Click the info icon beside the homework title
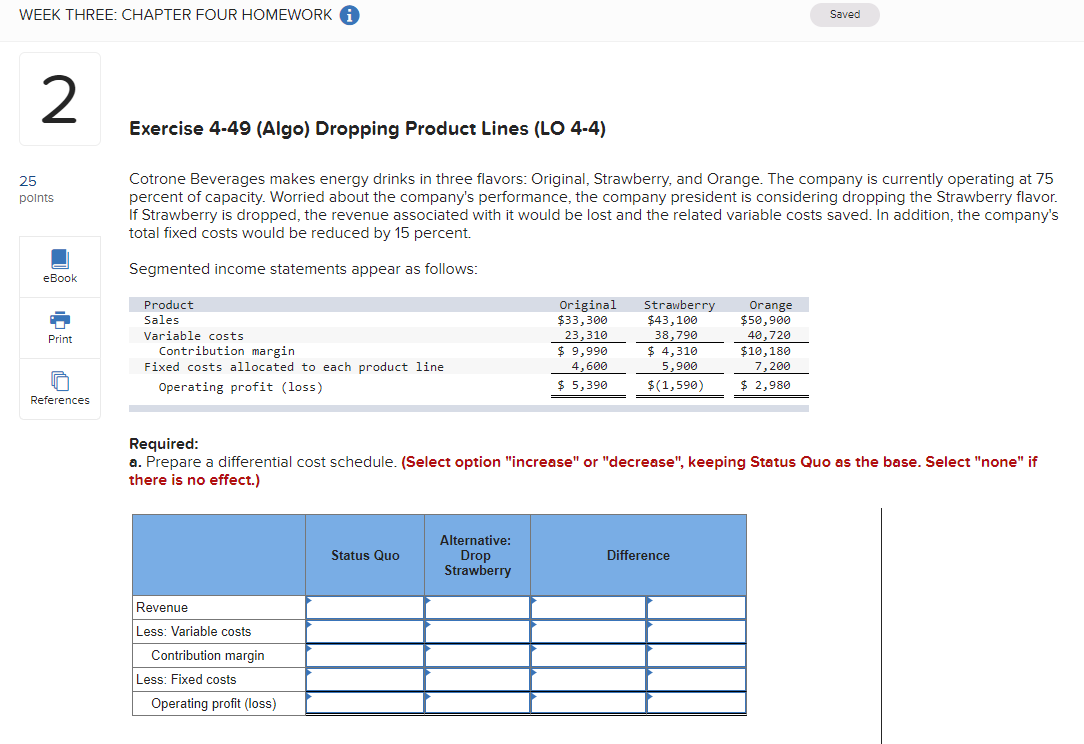Viewport: 1084px width, 744px height. point(350,15)
